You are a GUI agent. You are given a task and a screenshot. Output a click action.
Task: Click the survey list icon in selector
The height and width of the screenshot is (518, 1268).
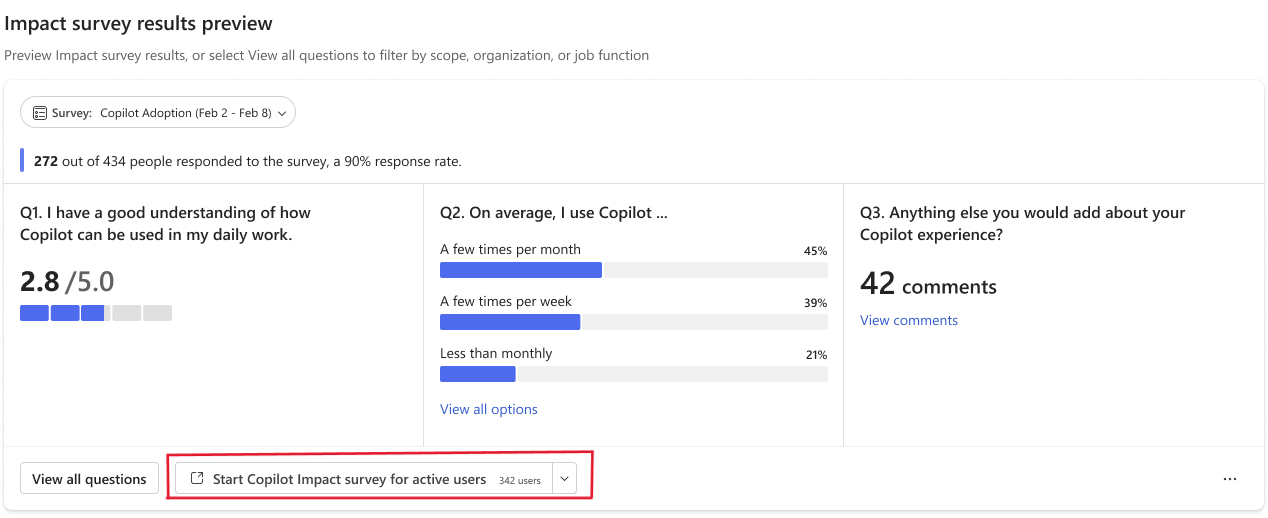pos(40,113)
